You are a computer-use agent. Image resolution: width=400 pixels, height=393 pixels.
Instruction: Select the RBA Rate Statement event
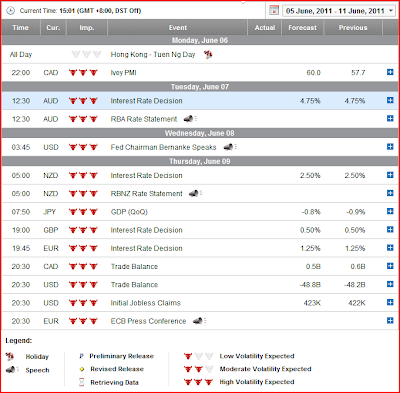click(144, 119)
